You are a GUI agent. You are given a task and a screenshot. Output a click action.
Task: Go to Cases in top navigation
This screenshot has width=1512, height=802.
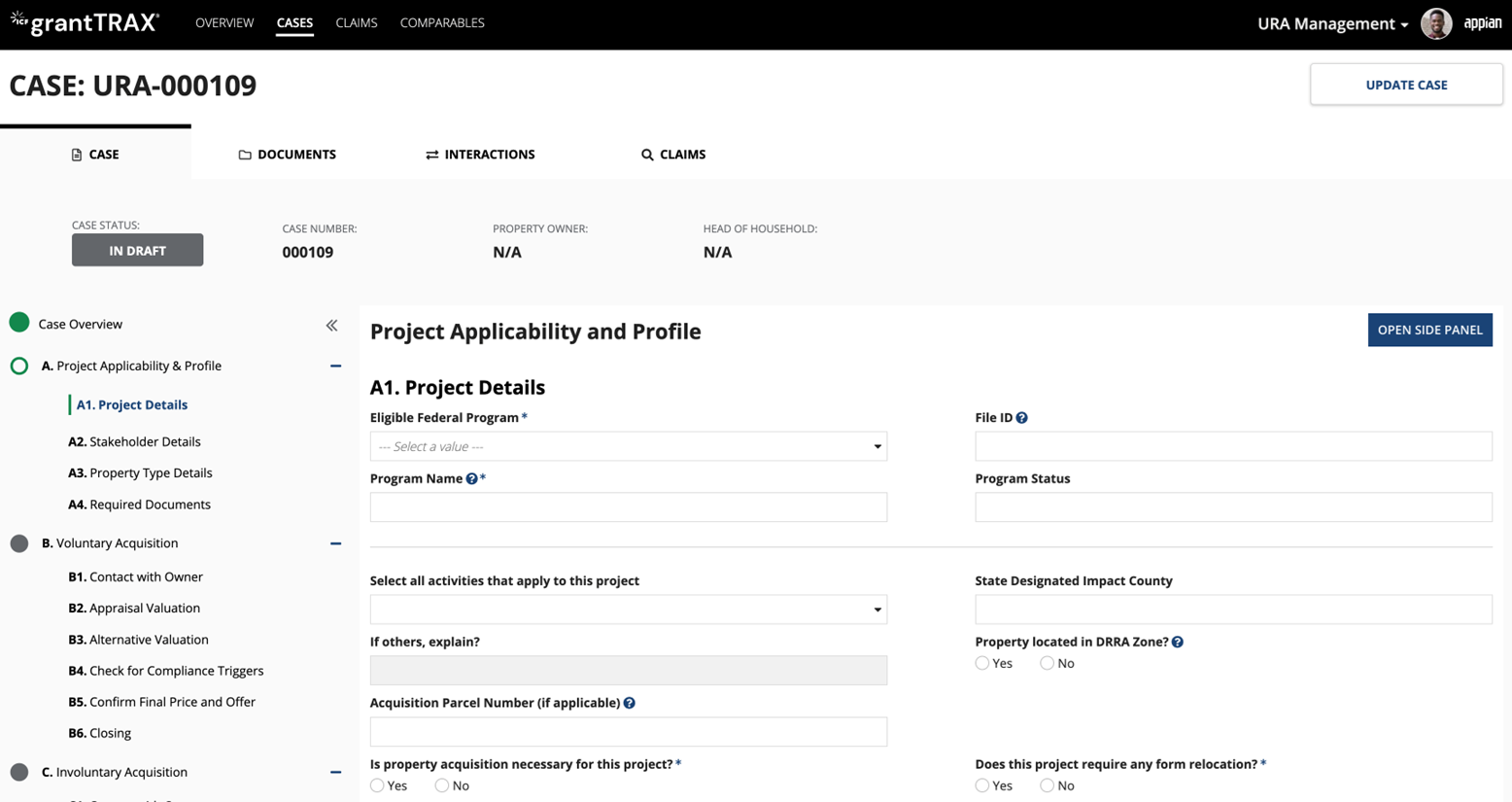294,22
